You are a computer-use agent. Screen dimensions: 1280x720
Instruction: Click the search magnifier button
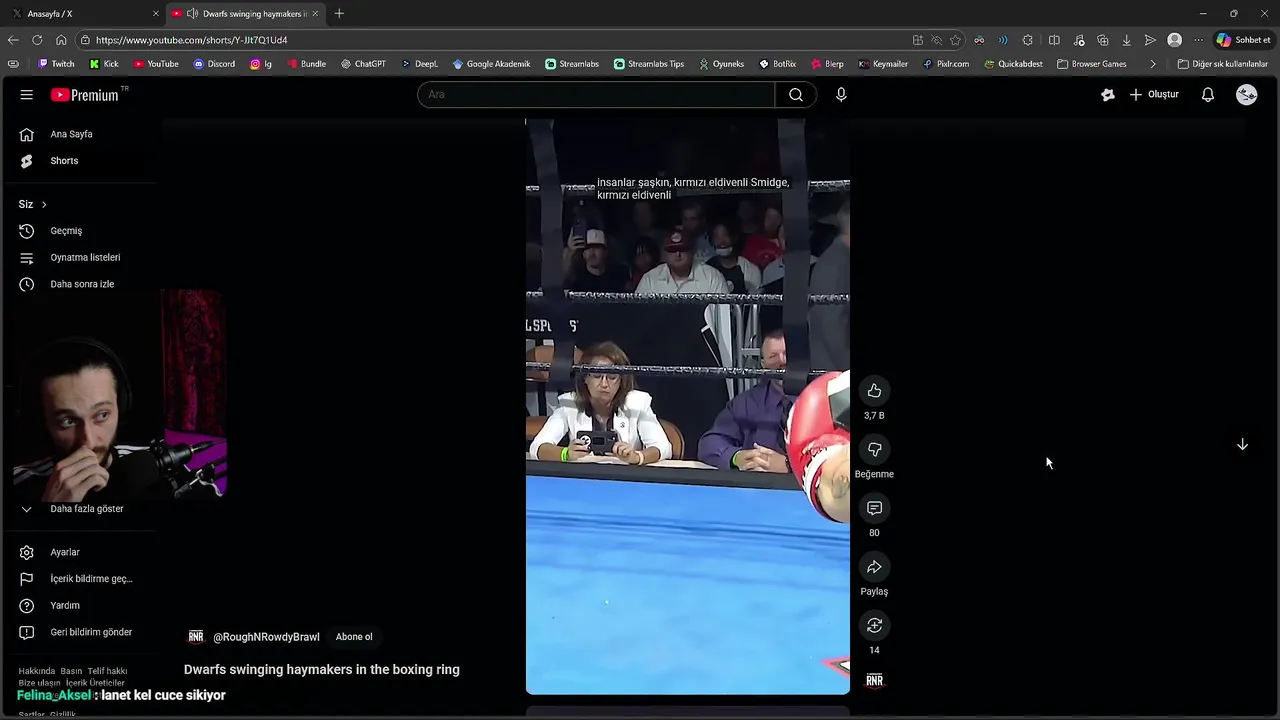[796, 95]
